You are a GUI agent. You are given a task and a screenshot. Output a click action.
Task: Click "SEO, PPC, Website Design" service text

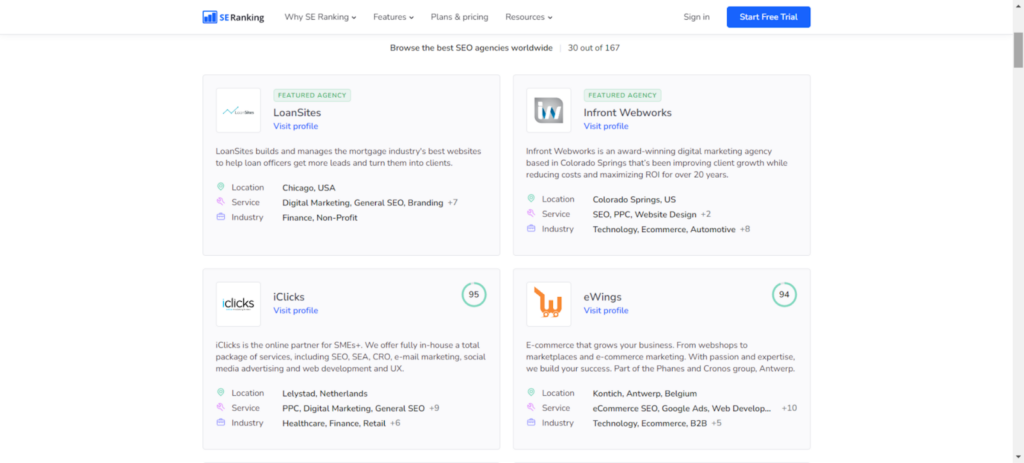coord(645,214)
